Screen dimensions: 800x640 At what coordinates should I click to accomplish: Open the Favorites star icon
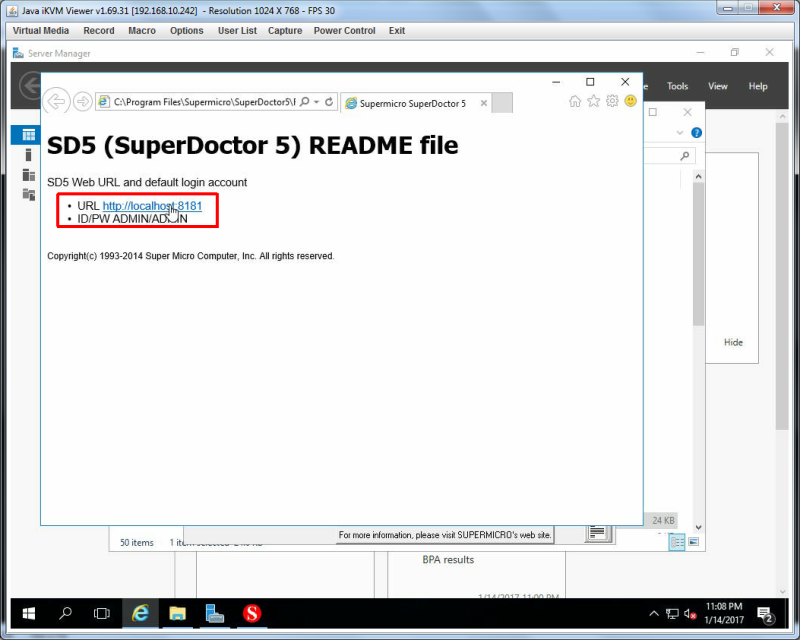pyautogui.click(x=593, y=101)
